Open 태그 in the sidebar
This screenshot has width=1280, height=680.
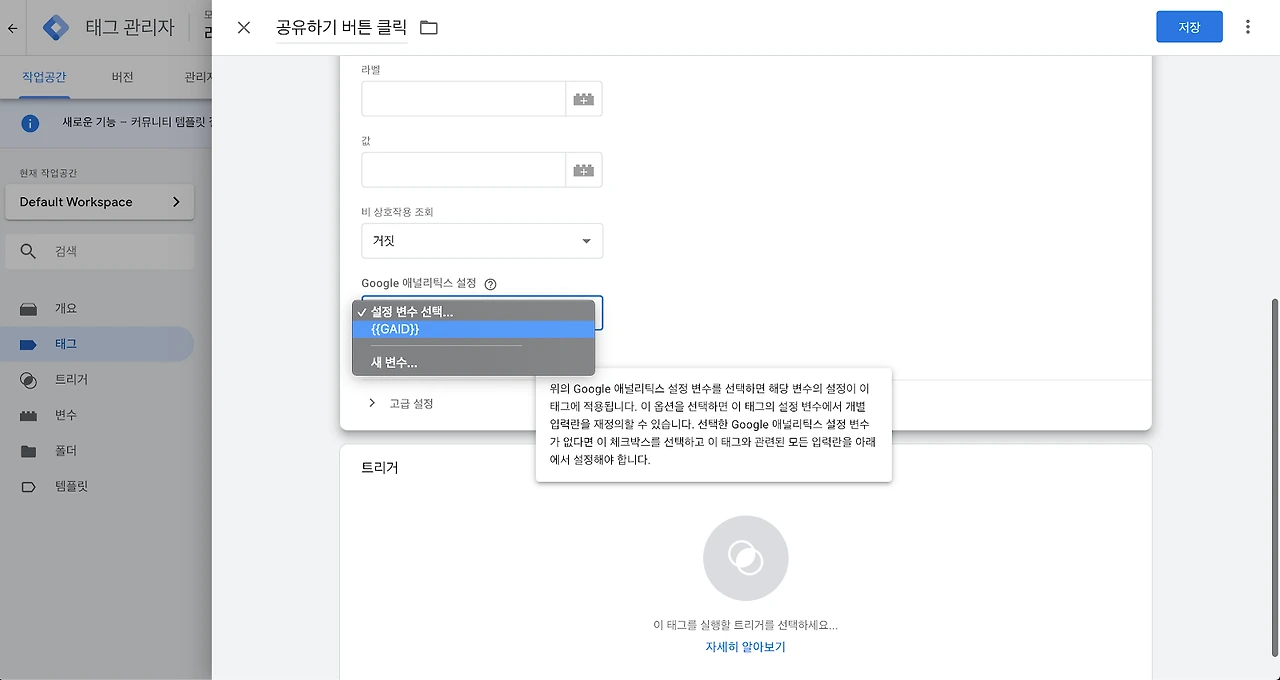[x=97, y=344]
